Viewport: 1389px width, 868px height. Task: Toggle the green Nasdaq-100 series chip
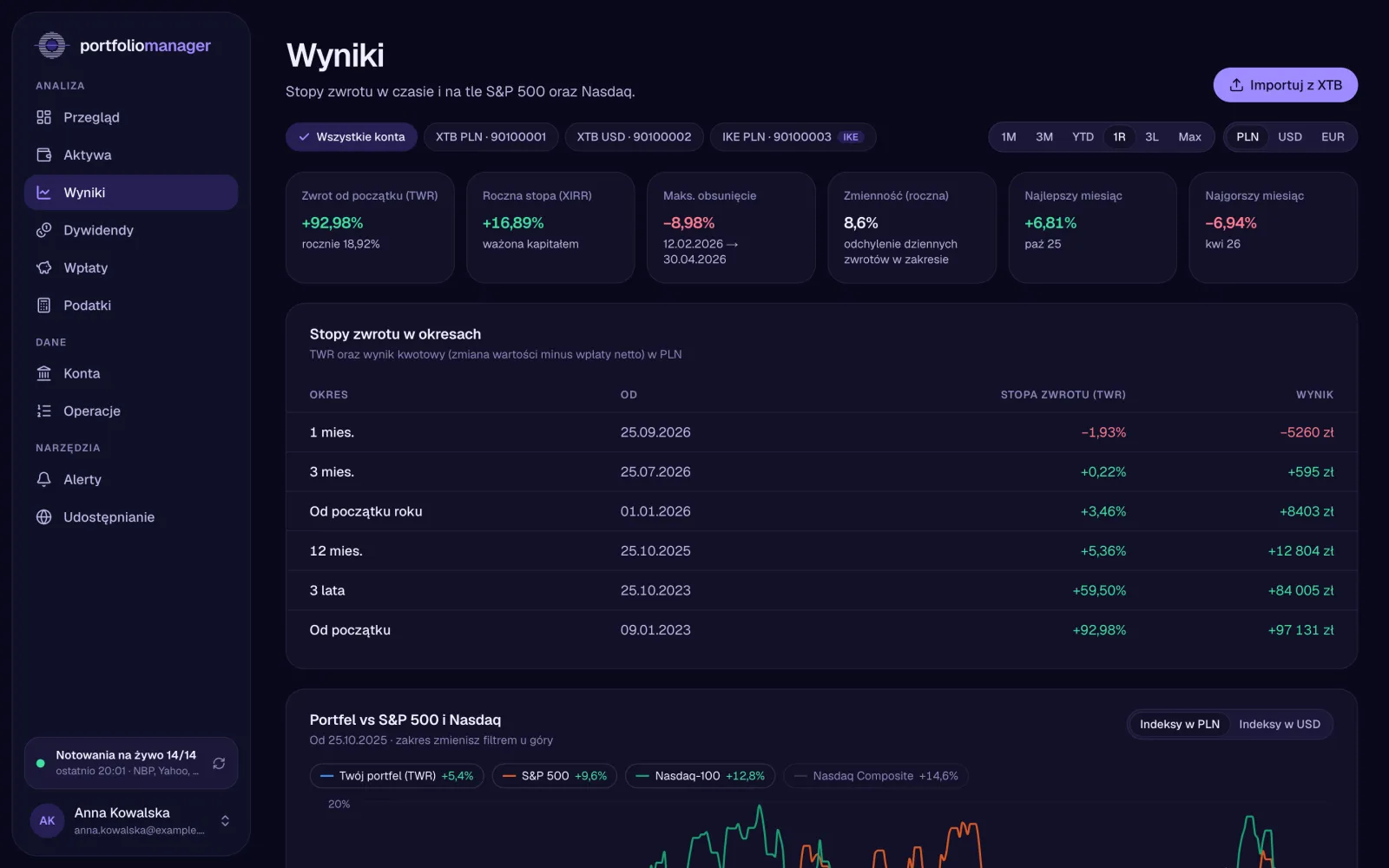[701, 776]
